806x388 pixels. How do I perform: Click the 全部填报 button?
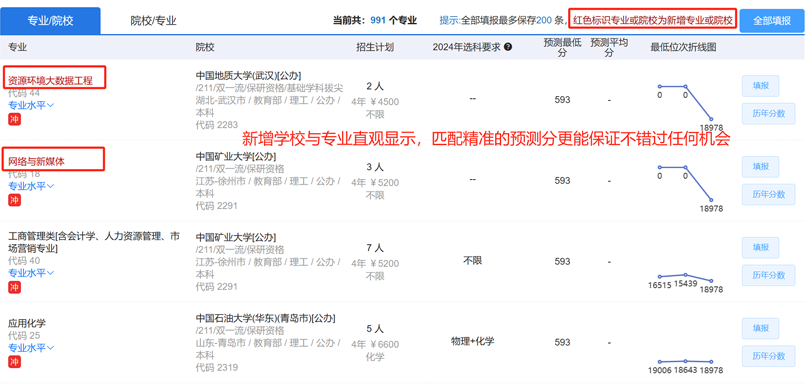click(x=772, y=21)
